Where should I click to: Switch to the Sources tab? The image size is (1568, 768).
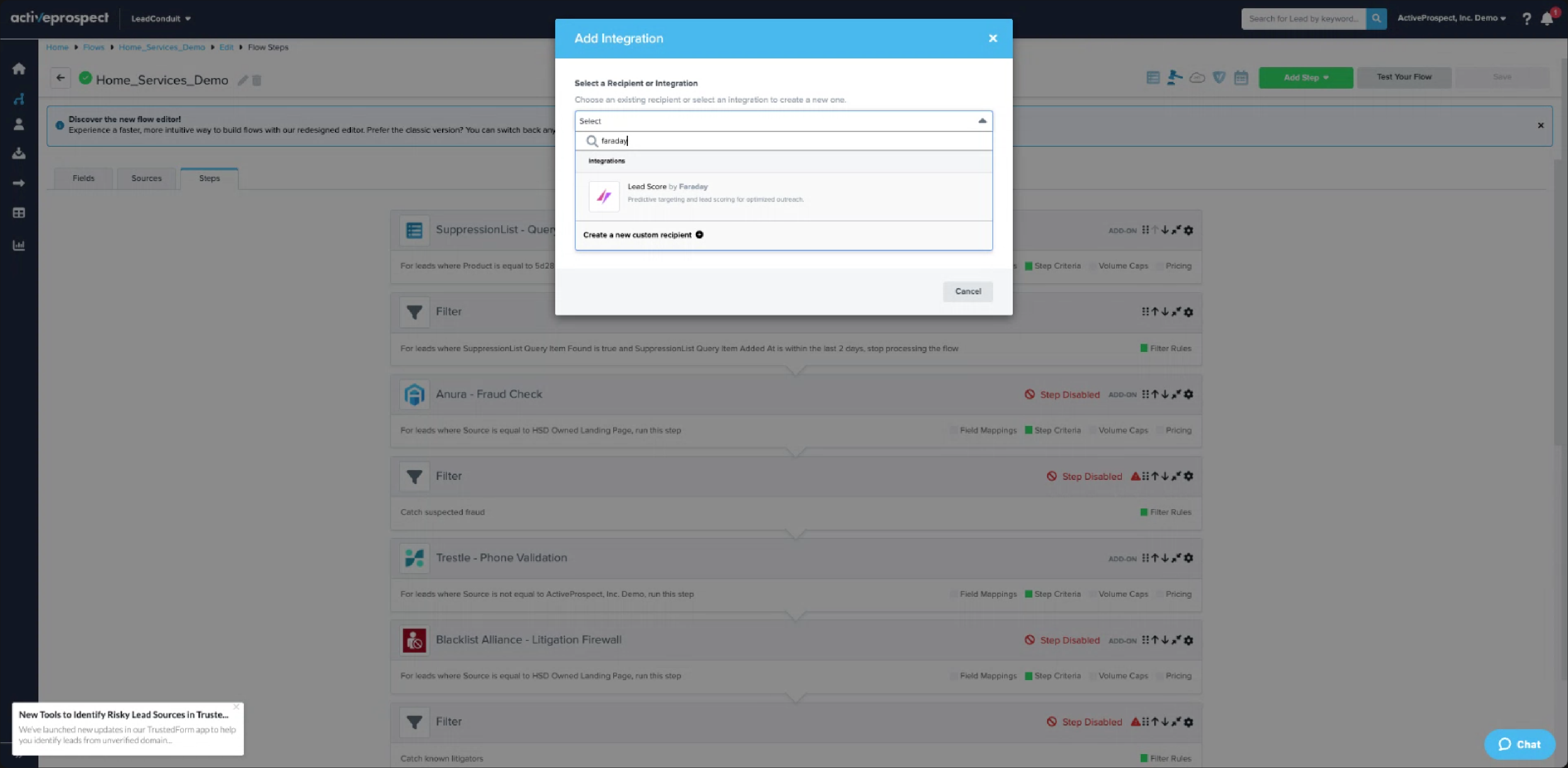click(147, 179)
